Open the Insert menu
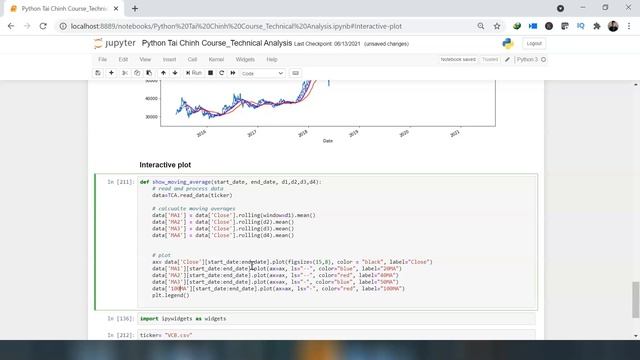 (x=169, y=60)
